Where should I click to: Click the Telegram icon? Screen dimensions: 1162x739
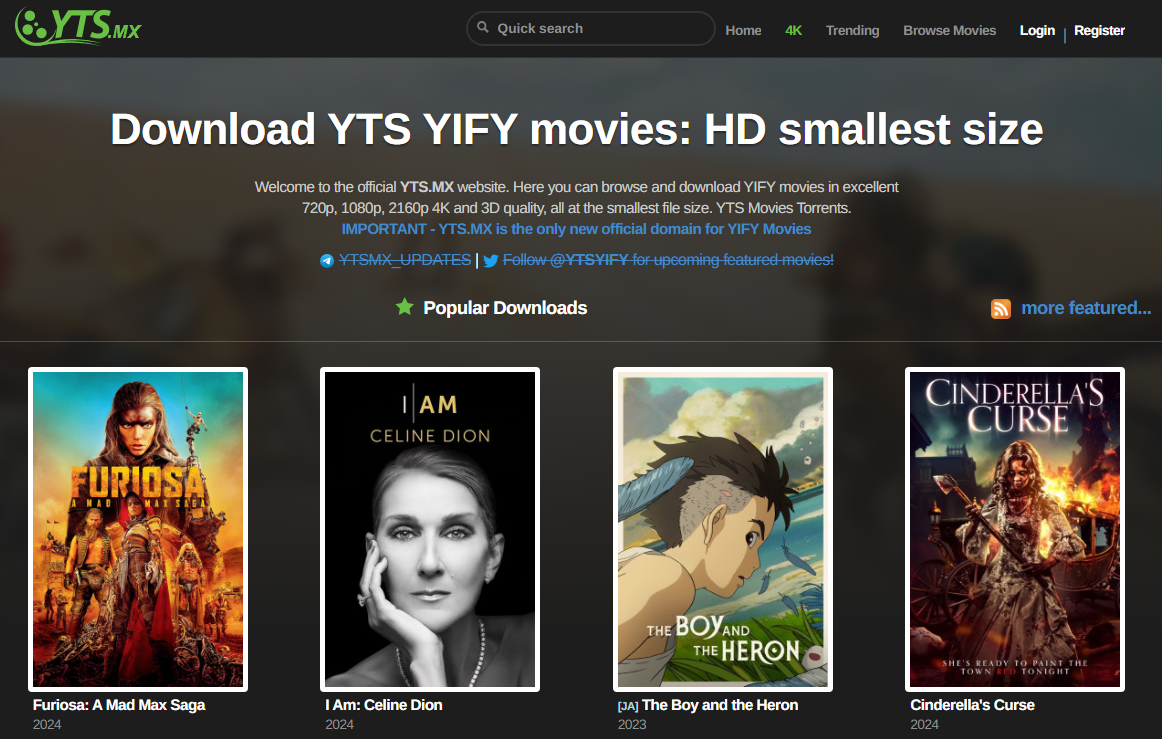click(327, 260)
